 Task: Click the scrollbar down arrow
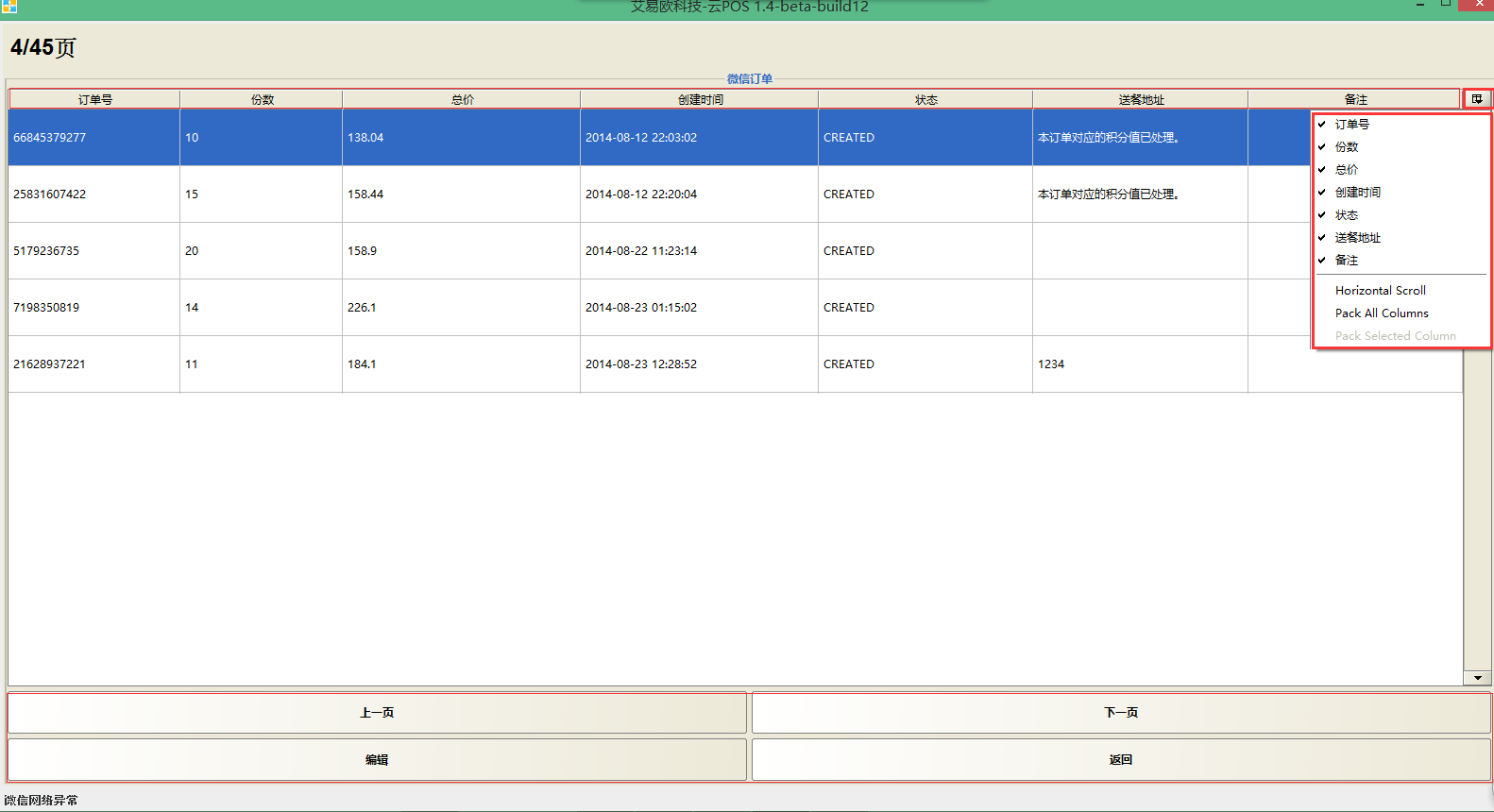[1477, 678]
